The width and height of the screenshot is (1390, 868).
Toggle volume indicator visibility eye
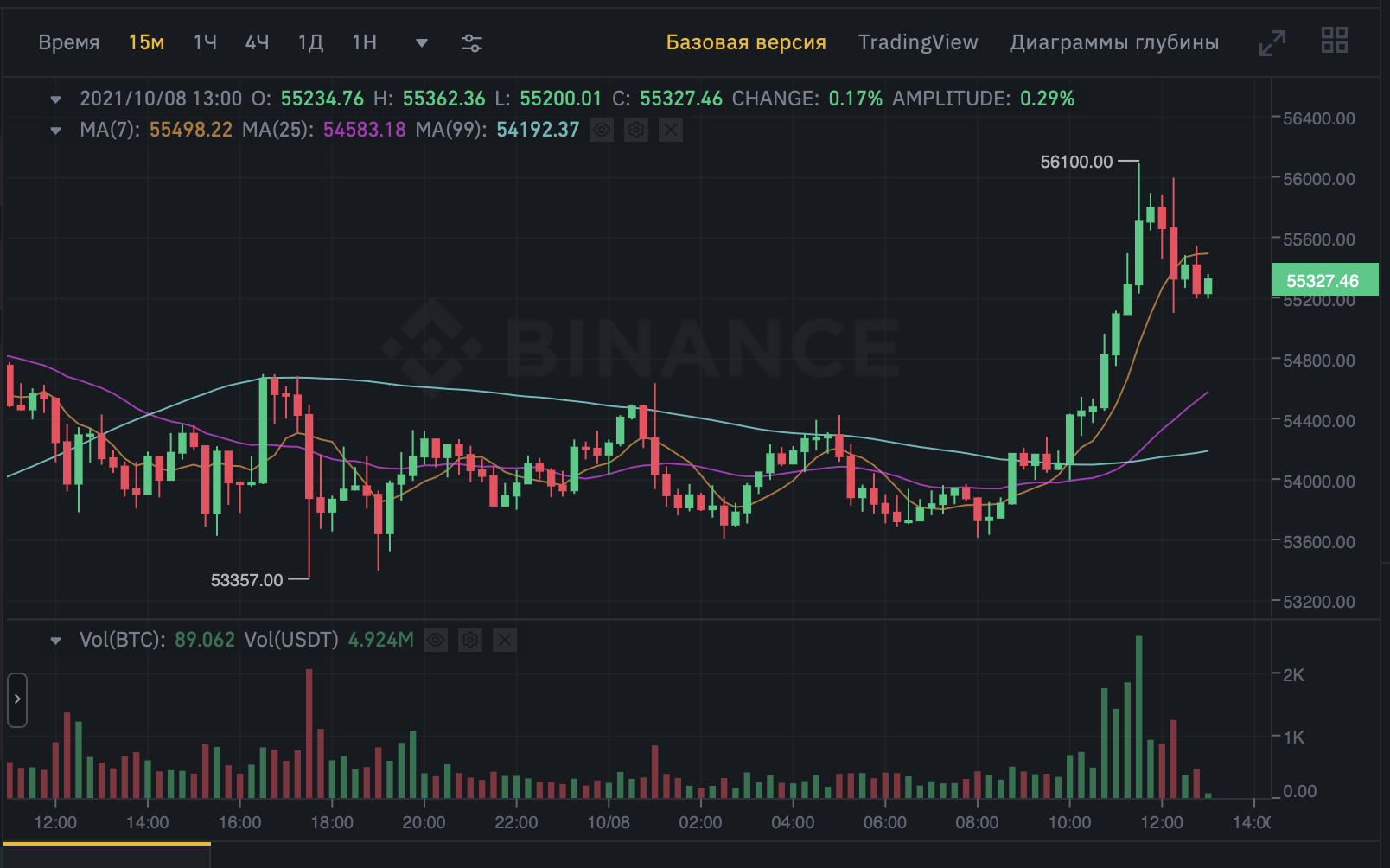coord(436,640)
